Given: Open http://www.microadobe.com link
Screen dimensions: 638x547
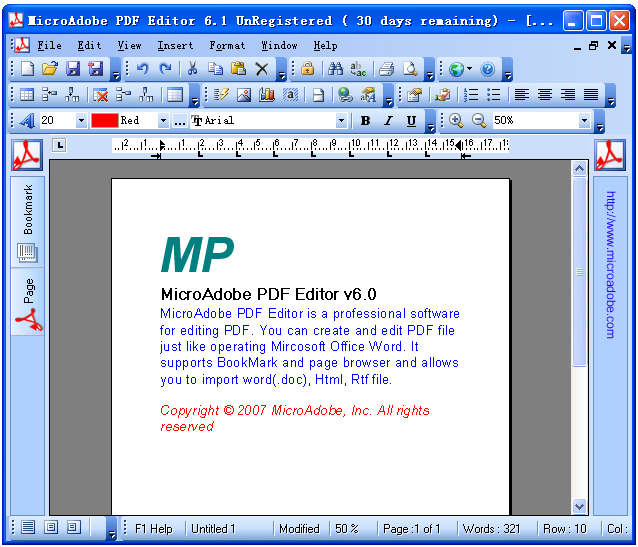Looking at the screenshot, I should click(610, 265).
